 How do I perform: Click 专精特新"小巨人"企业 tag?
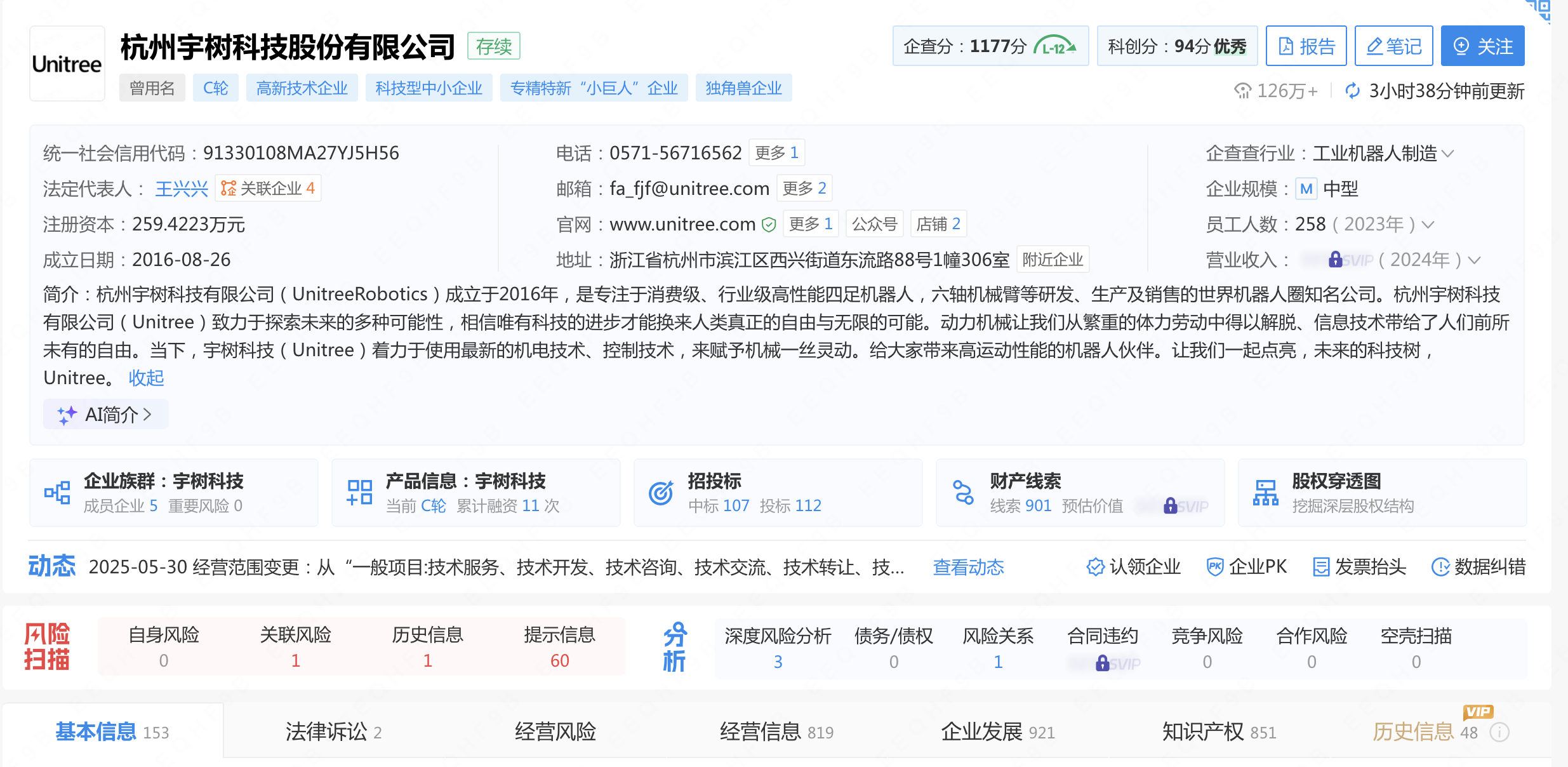click(594, 88)
